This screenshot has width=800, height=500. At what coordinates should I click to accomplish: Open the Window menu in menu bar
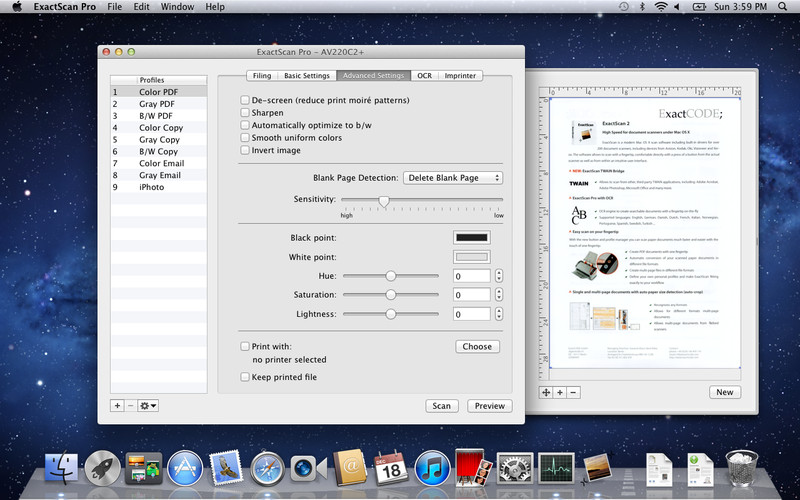click(x=177, y=7)
